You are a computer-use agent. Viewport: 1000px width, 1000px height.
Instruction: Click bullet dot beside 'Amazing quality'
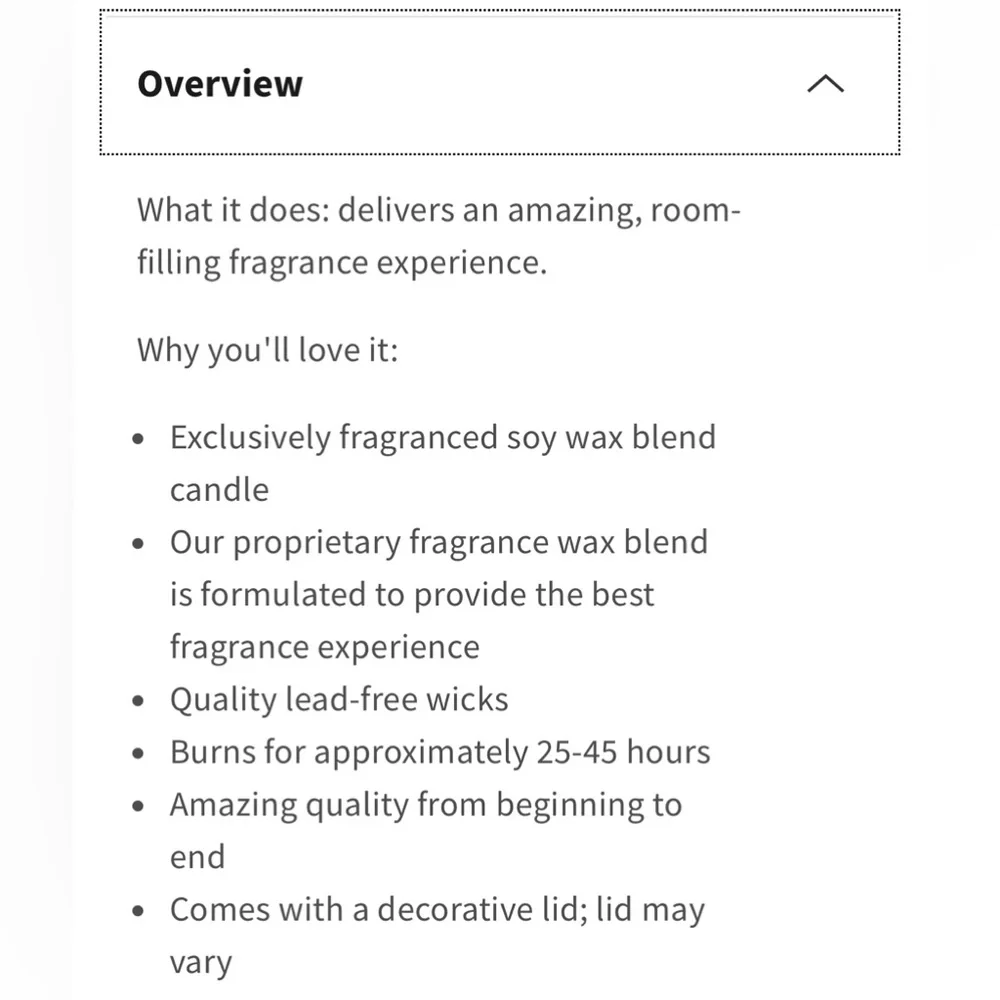click(138, 806)
